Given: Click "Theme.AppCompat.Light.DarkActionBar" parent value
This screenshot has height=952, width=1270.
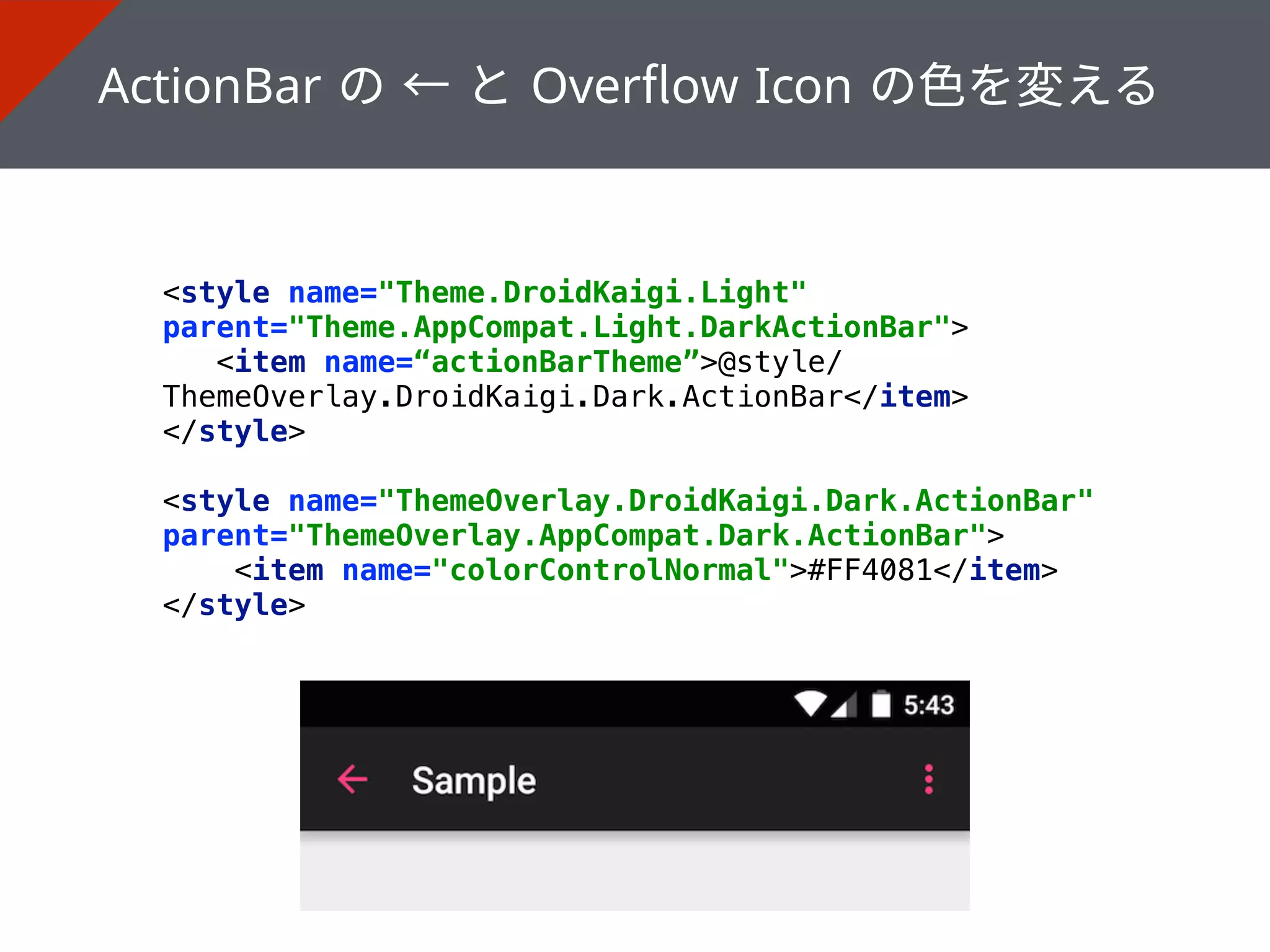Looking at the screenshot, I should [x=619, y=327].
